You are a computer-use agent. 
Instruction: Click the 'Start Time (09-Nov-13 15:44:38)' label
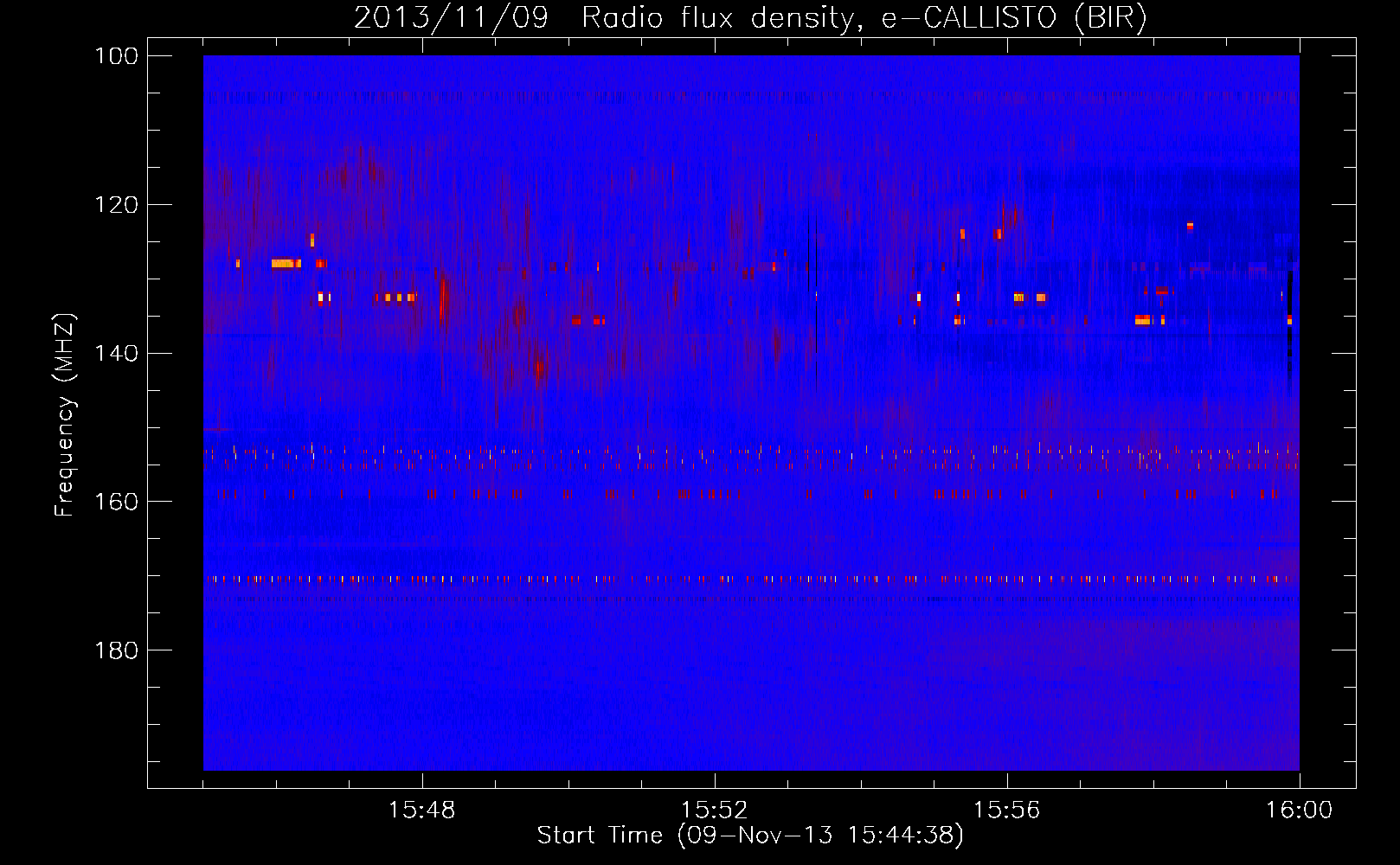[750, 836]
